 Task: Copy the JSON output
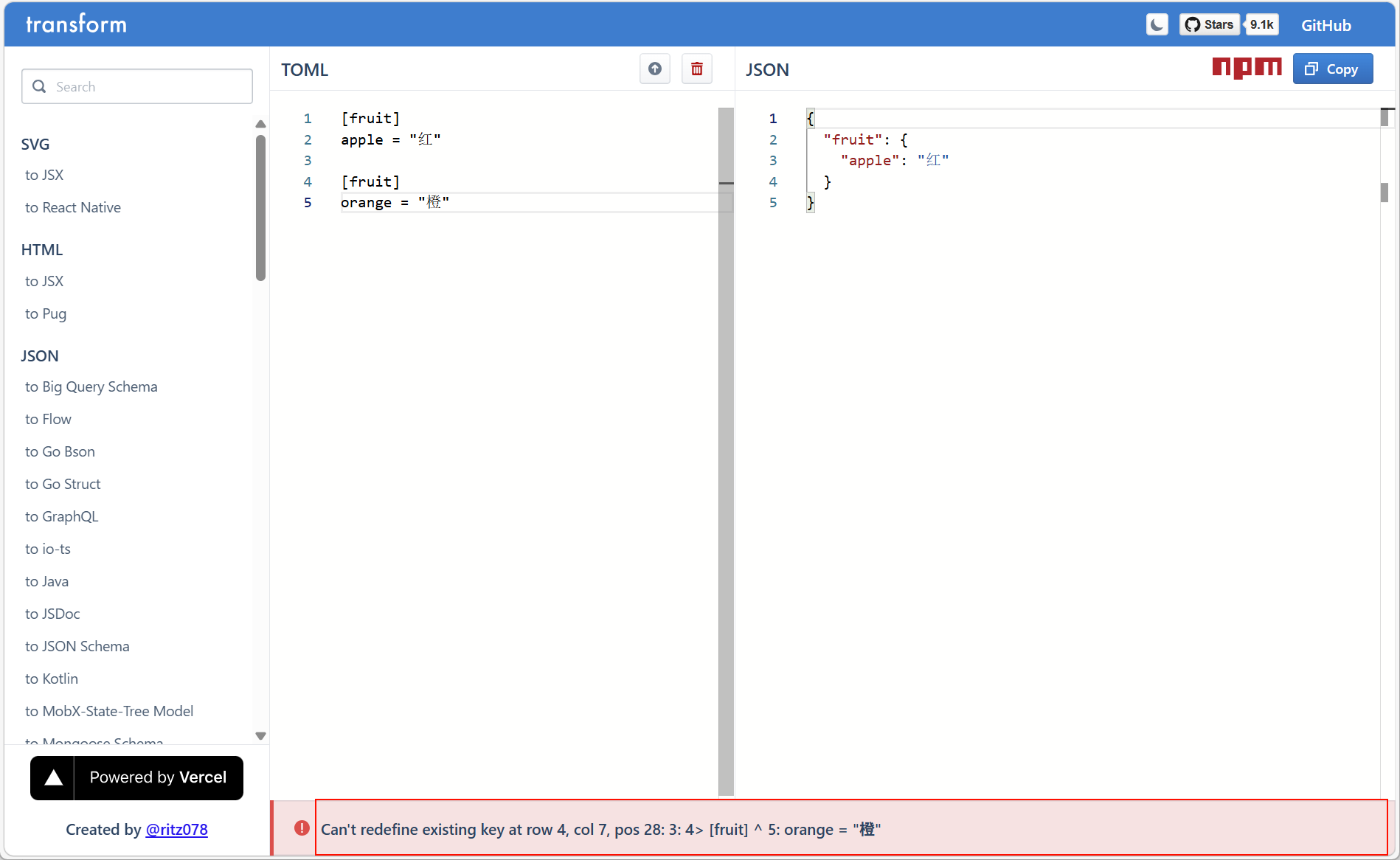click(x=1332, y=69)
